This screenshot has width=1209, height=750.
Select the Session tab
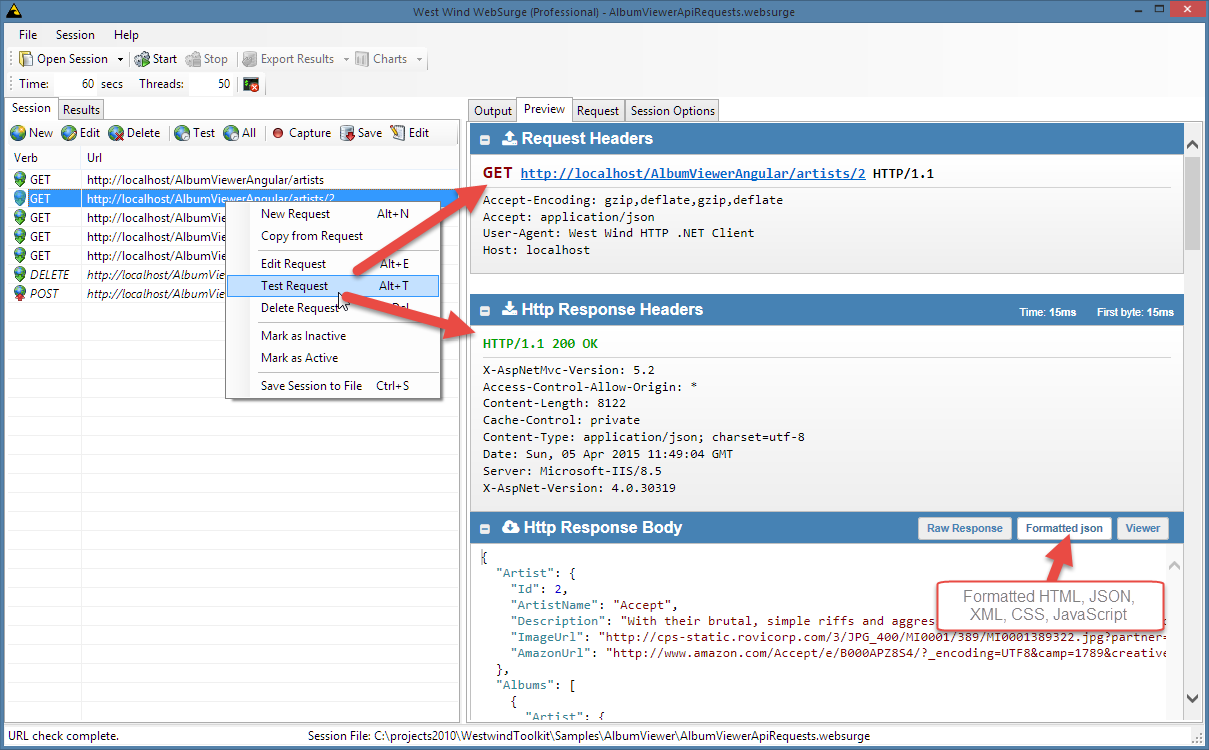click(x=31, y=108)
